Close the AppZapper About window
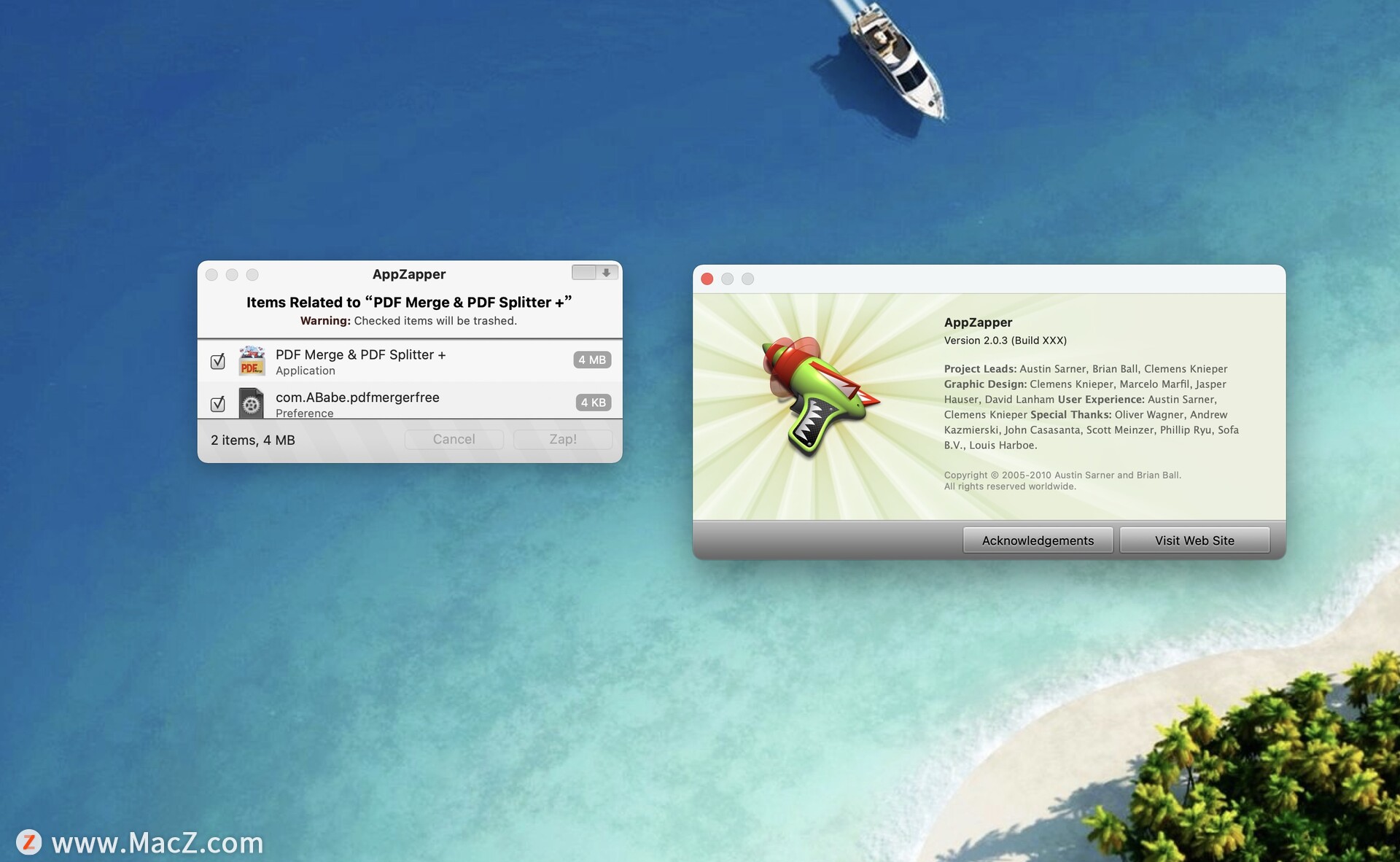 (x=707, y=279)
